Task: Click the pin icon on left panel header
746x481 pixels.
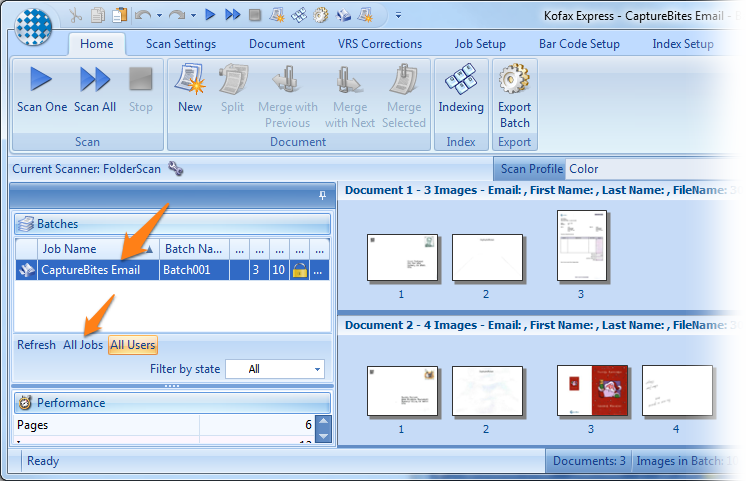Action: point(323,196)
